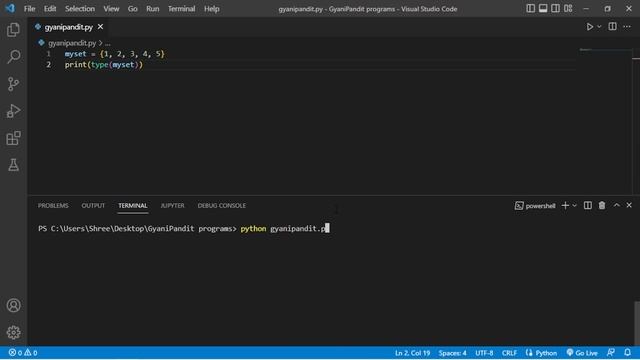This screenshot has width=640, height=360.
Task: Open the File menu
Action: (29, 9)
